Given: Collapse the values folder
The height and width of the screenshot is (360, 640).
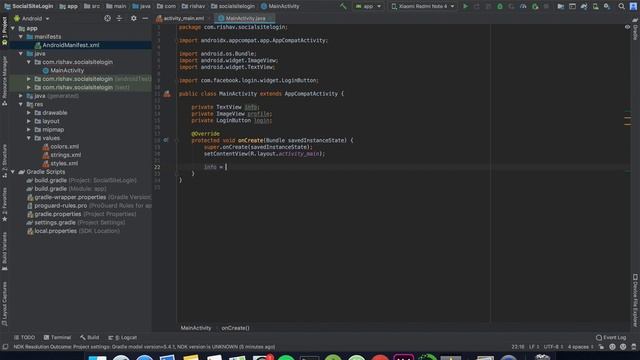Looking at the screenshot, I should pyautogui.click(x=29, y=138).
